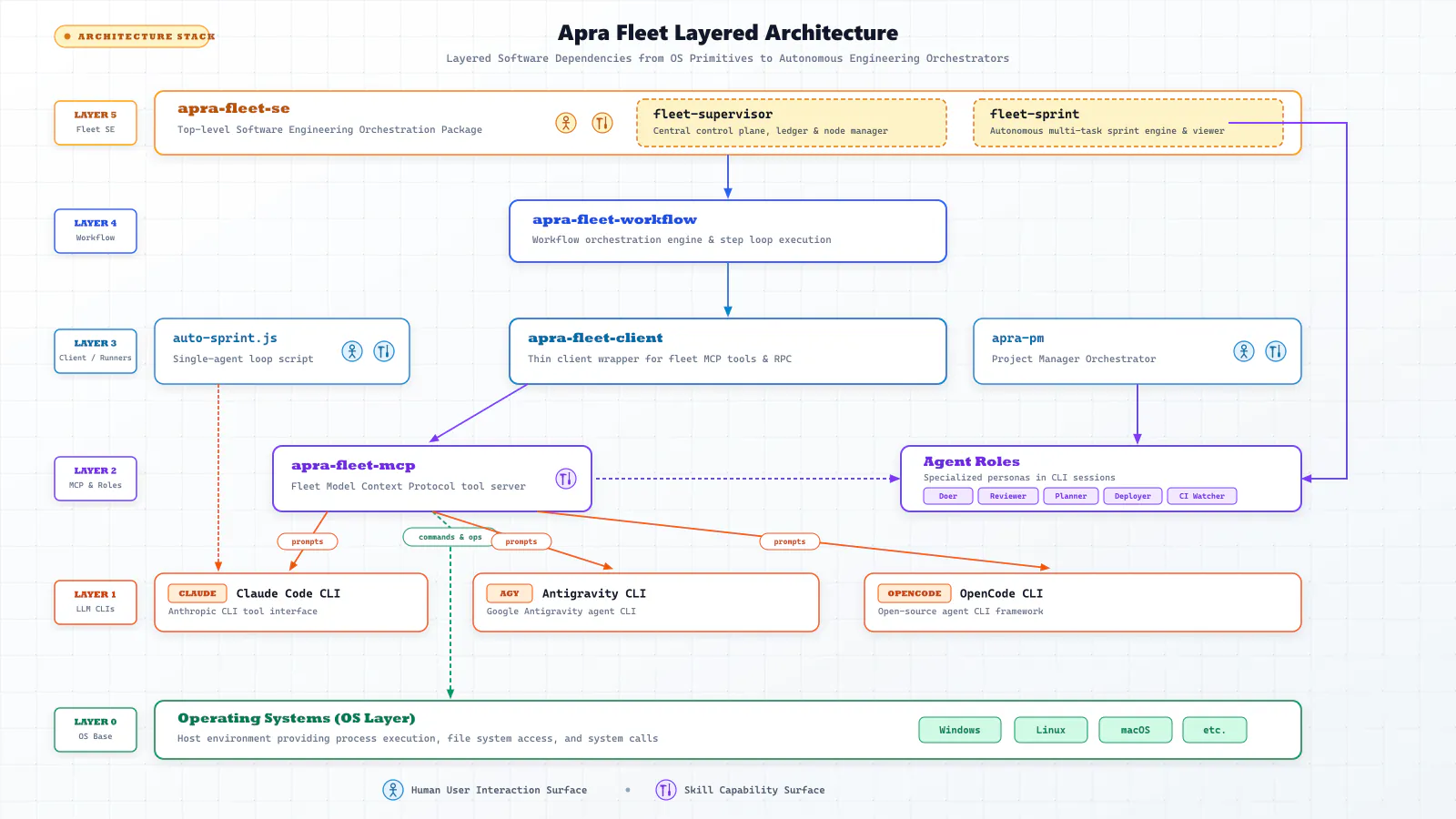This screenshot has width=1456, height=819.
Task: Click the Agent Roles heading
Action: (972, 461)
